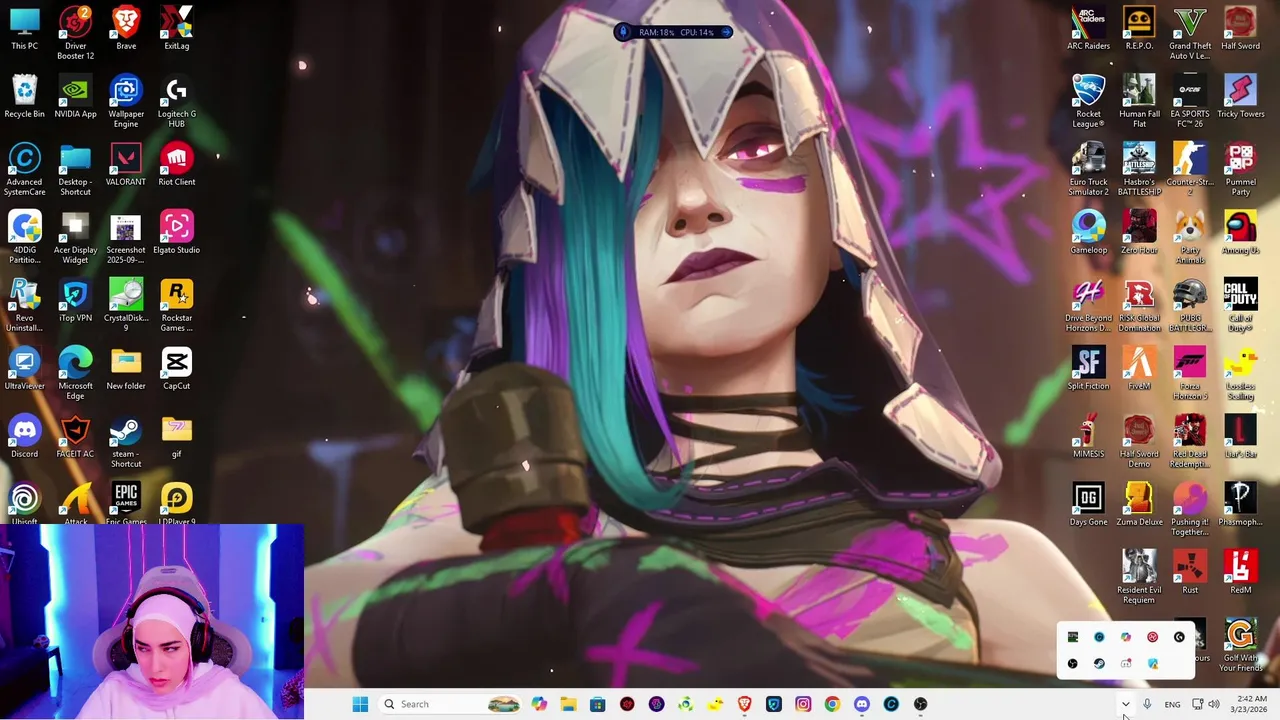This screenshot has width=1280, height=720.
Task: Open the Discord desktop icon
Action: [24, 437]
